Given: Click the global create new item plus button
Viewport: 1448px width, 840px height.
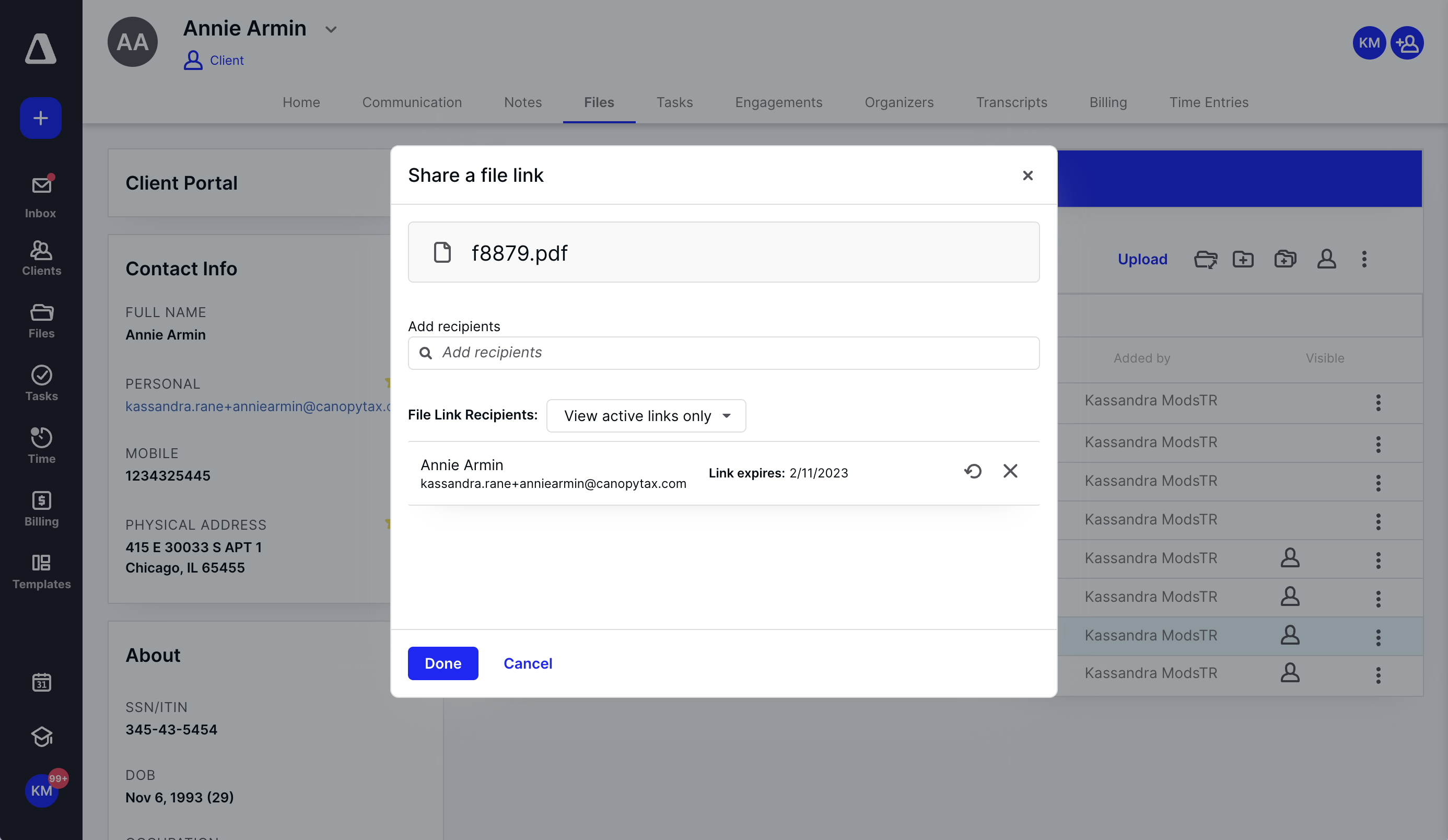Looking at the screenshot, I should pyautogui.click(x=40, y=118).
